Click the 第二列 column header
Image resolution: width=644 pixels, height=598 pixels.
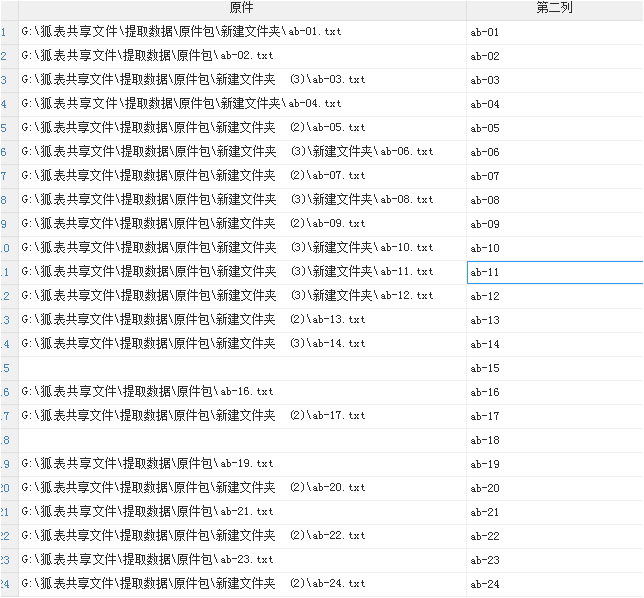[x=554, y=8]
